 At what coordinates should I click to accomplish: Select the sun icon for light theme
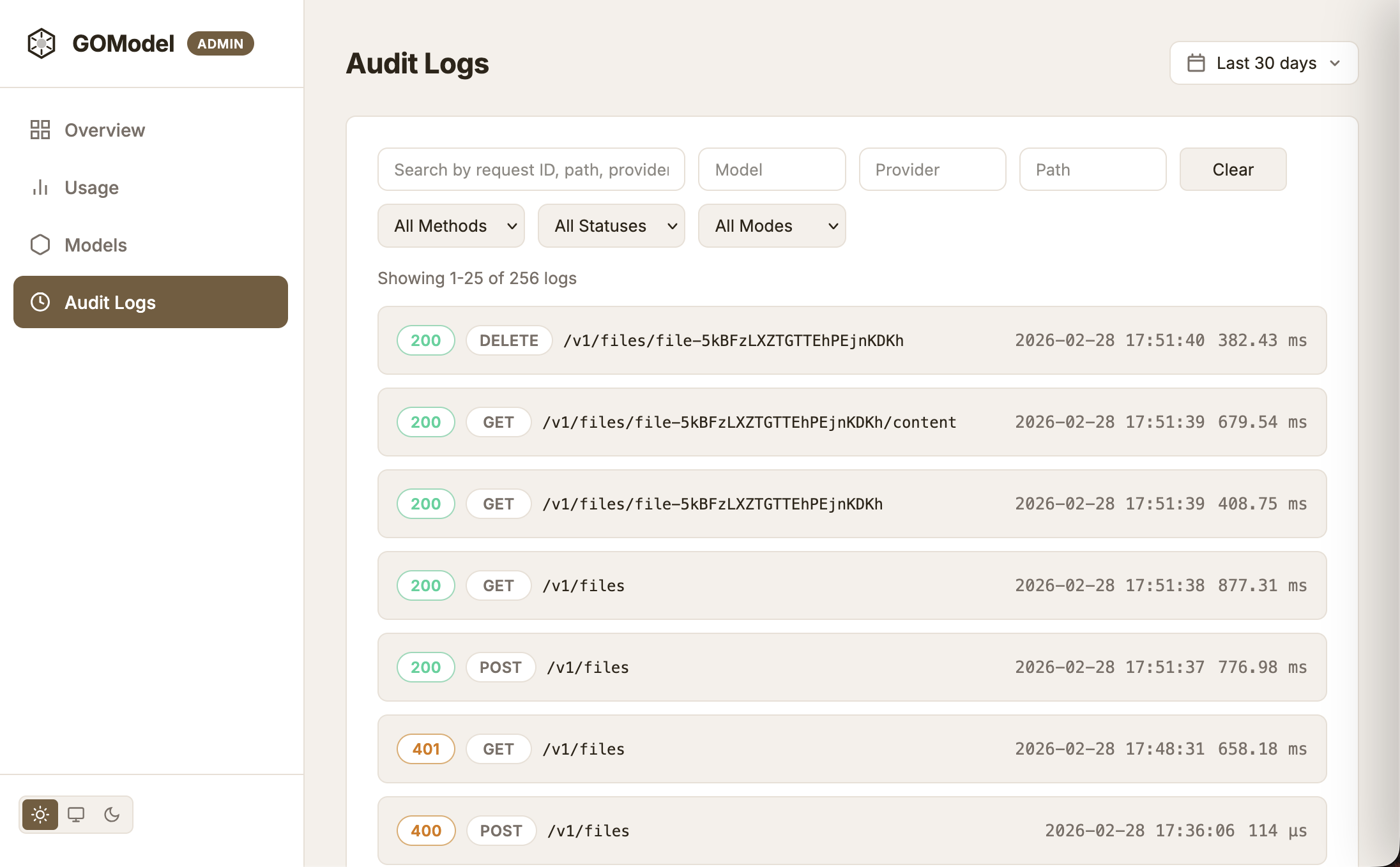coord(40,815)
